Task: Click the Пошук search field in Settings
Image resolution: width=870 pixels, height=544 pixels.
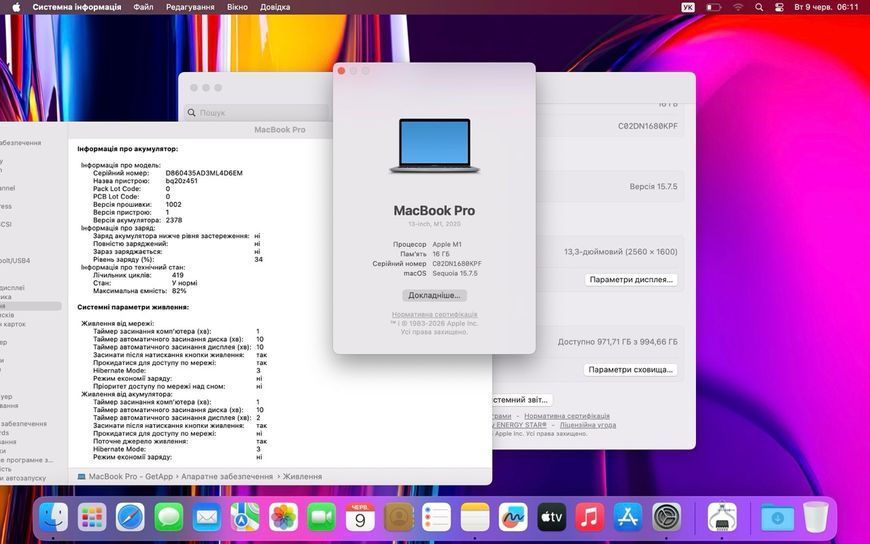Action: 257,113
